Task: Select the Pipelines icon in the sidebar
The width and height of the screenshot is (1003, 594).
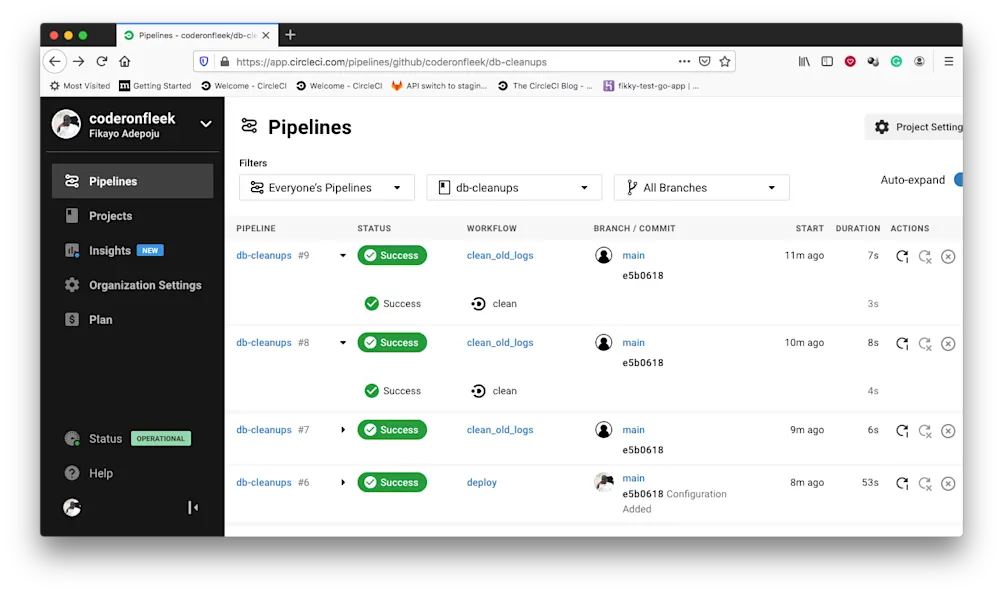Action: [72, 180]
